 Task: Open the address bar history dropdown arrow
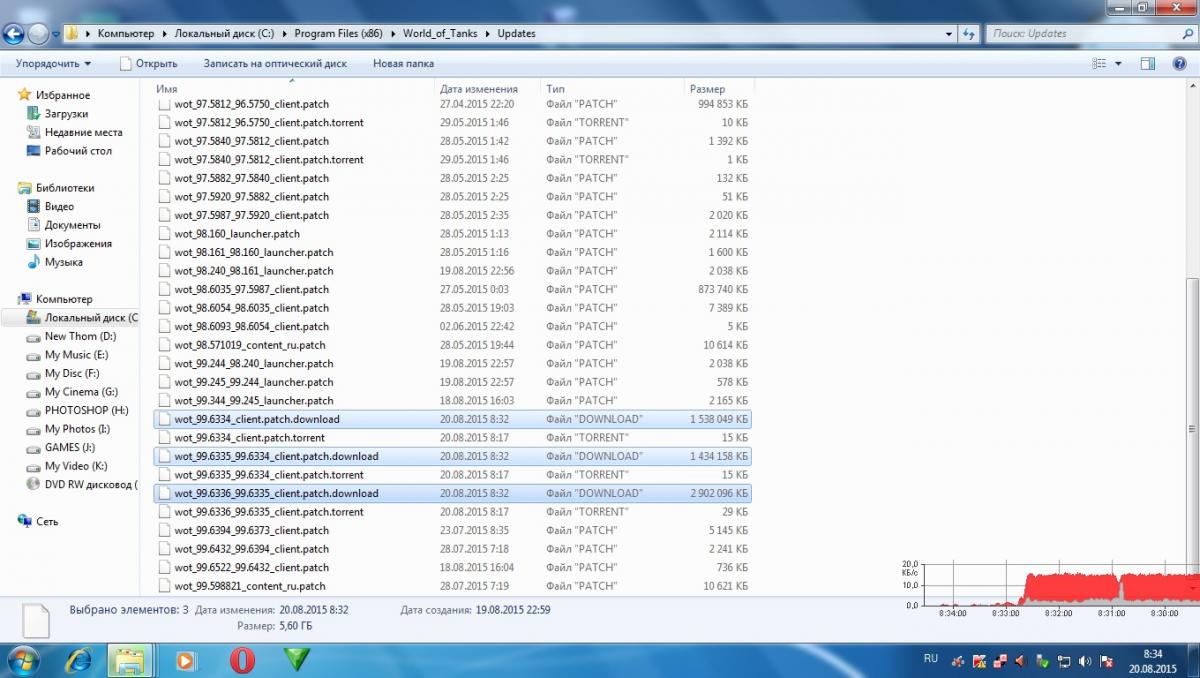click(949, 34)
